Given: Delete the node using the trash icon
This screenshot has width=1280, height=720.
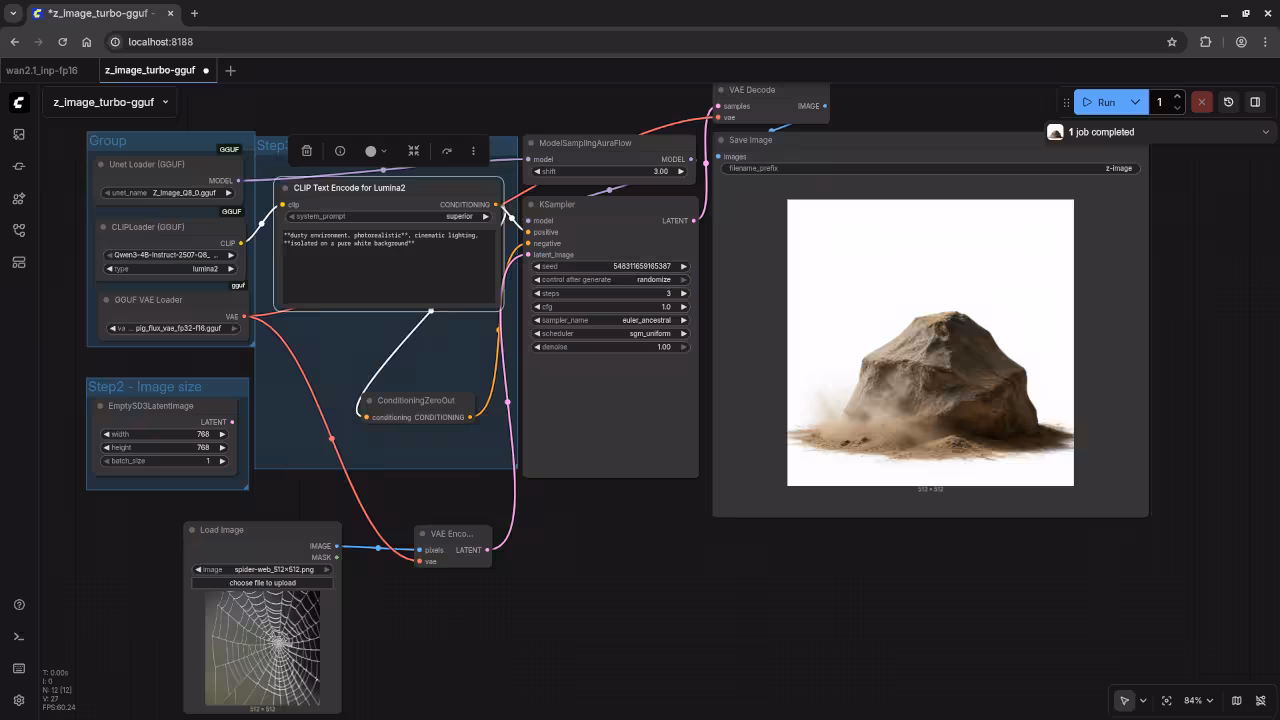Looking at the screenshot, I should point(307,151).
